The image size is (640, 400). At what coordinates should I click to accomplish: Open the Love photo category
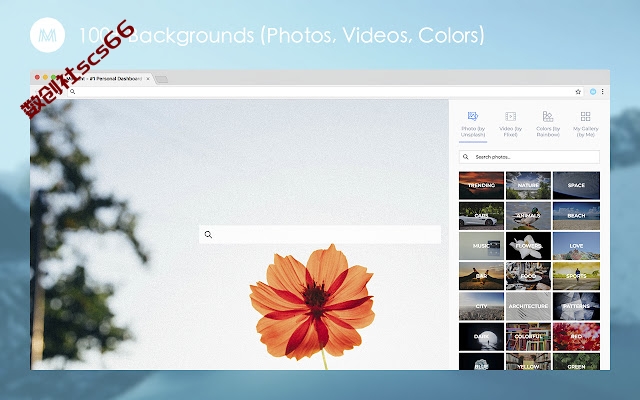576,246
